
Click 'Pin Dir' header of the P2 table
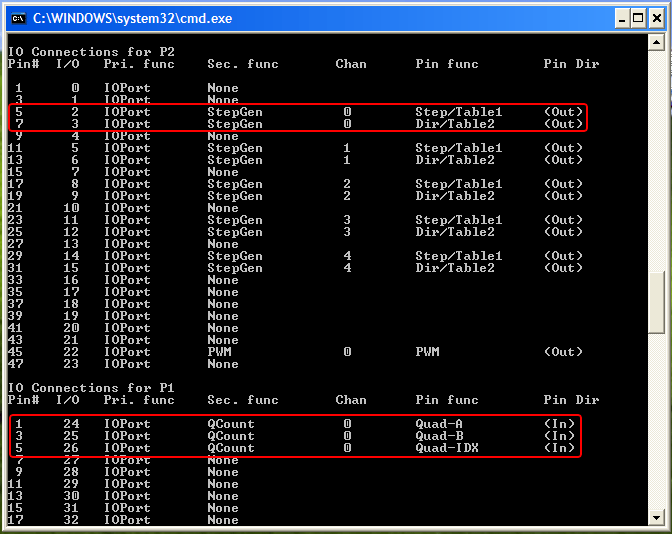(571, 64)
